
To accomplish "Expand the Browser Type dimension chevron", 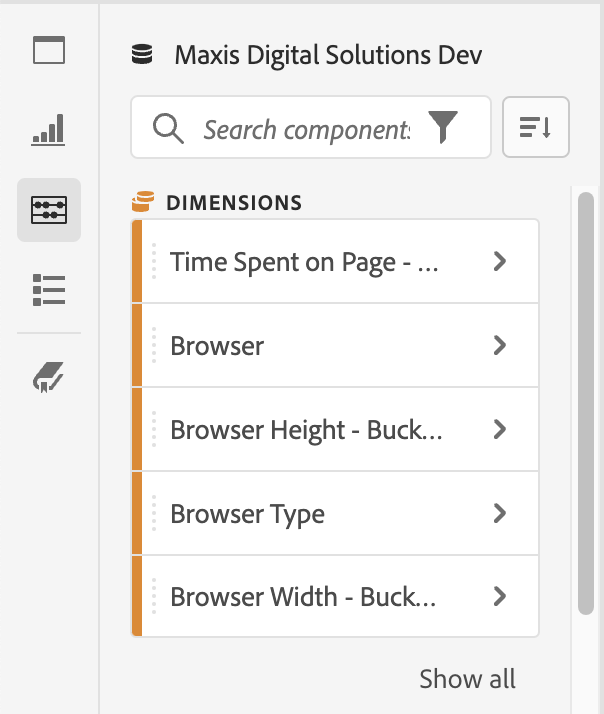I will point(501,514).
